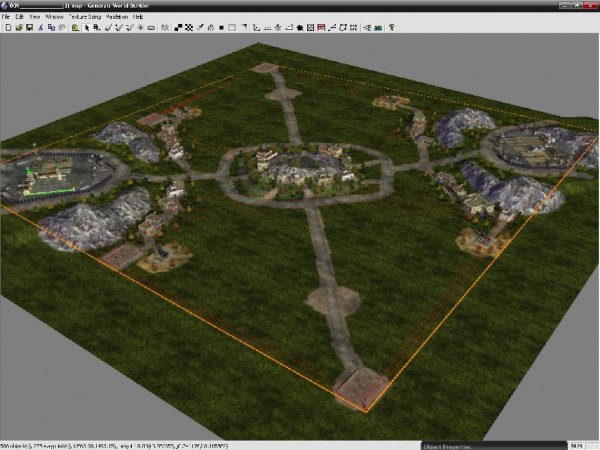The width and height of the screenshot is (600, 450).
Task: Click the question mark Help icon
Action: coord(391,27)
